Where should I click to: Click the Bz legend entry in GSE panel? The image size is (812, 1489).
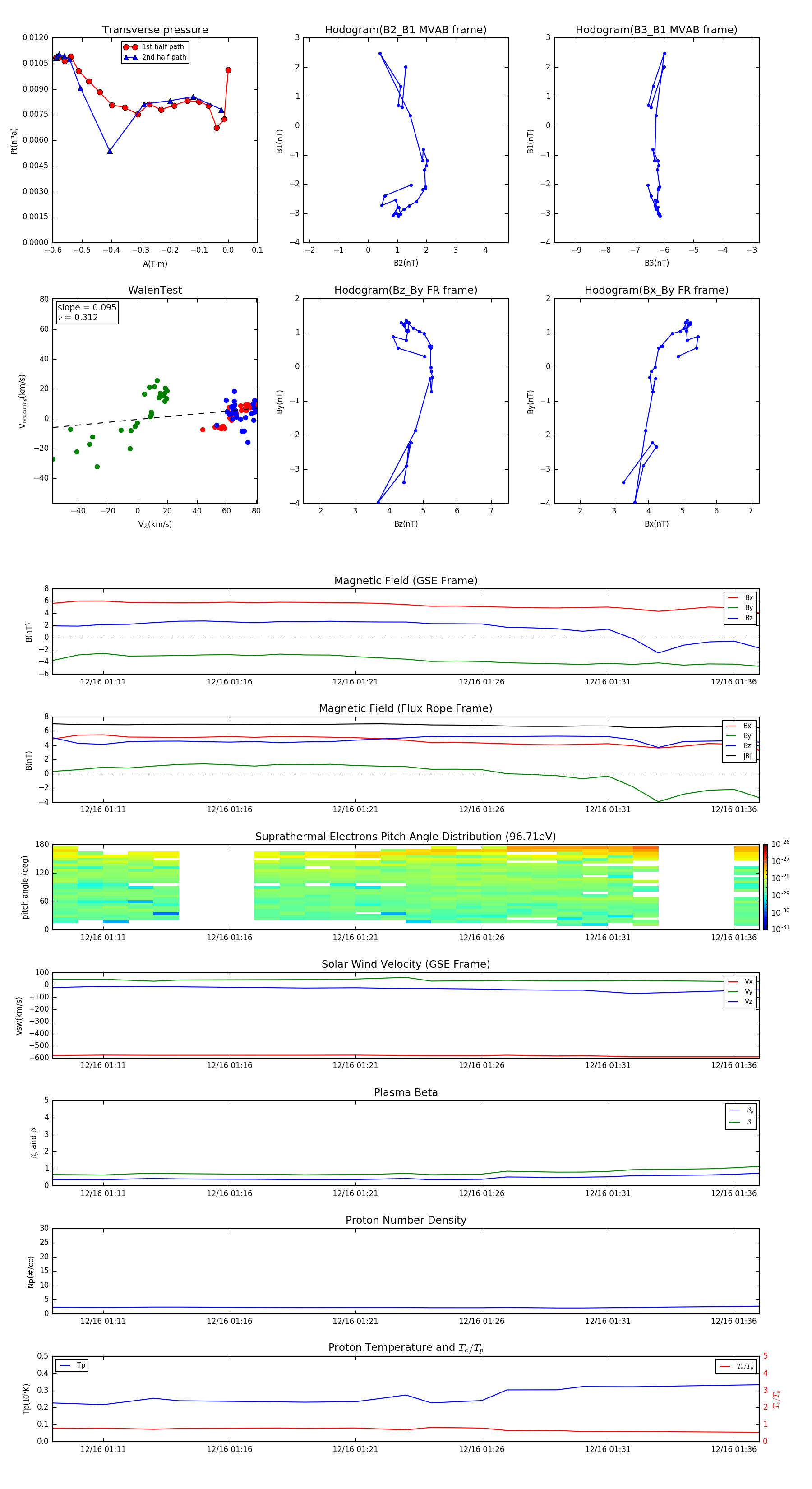740,618
